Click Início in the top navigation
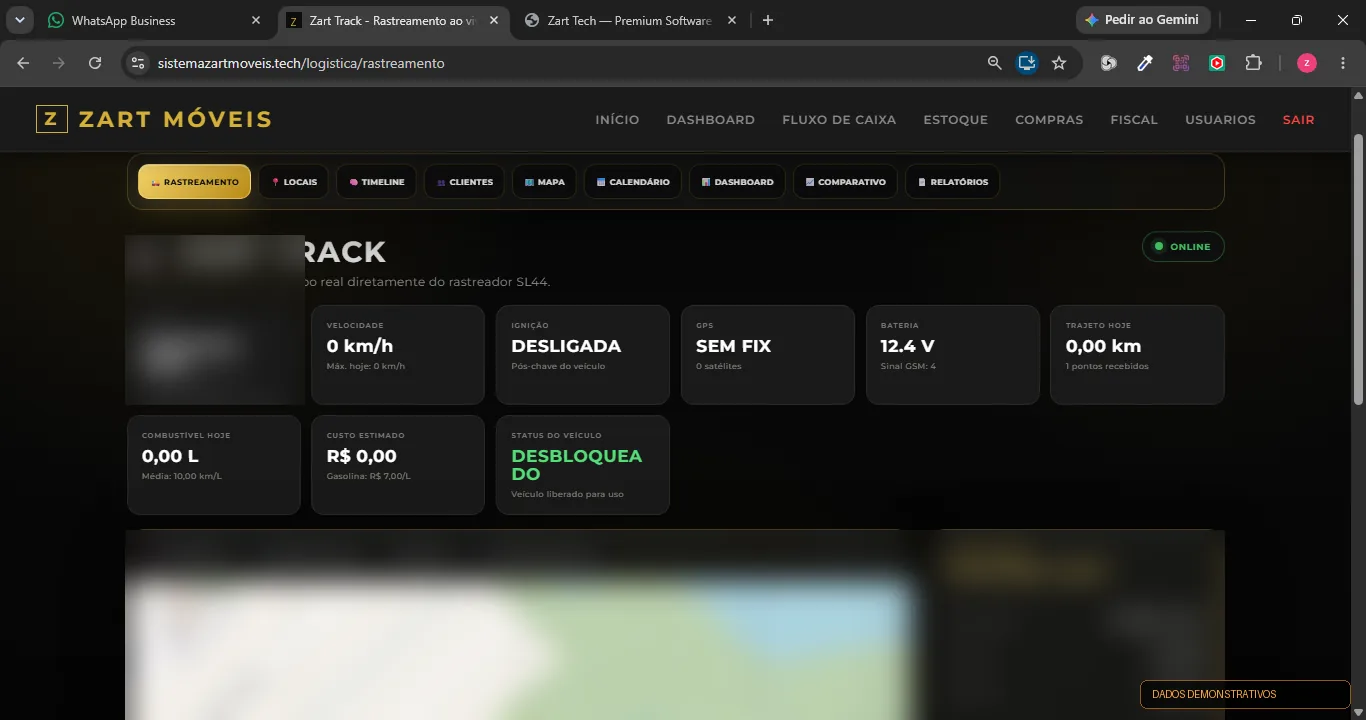 tap(617, 120)
